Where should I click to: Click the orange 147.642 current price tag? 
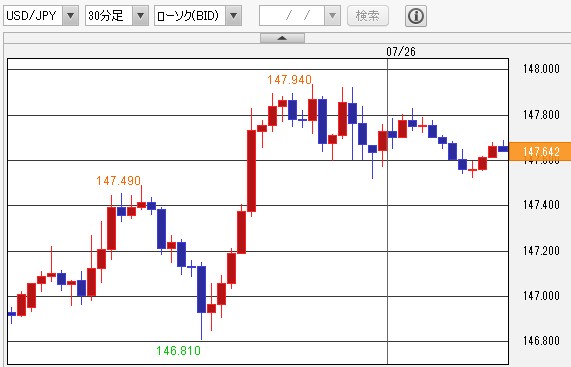540,151
